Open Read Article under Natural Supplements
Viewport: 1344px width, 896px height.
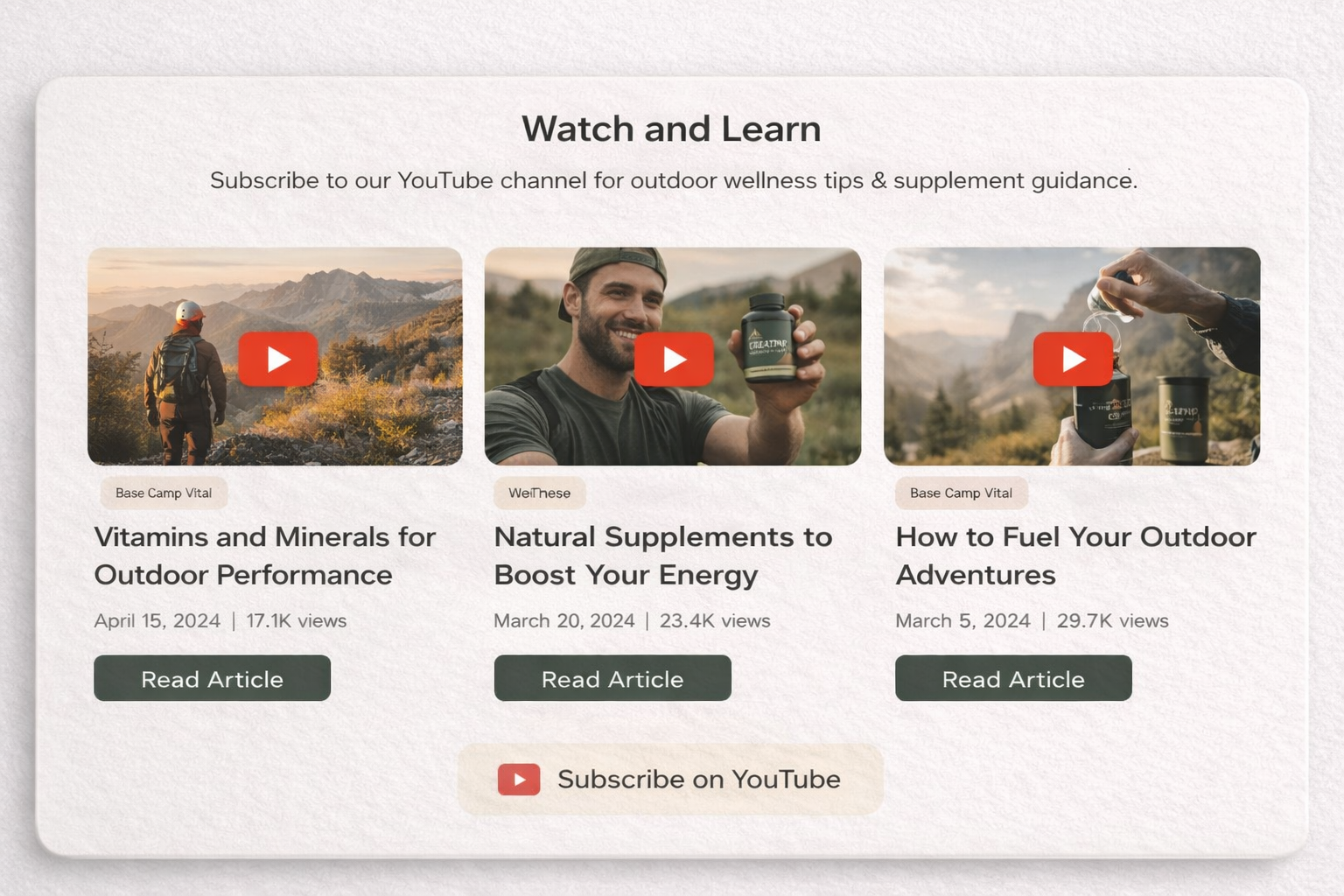coord(612,678)
